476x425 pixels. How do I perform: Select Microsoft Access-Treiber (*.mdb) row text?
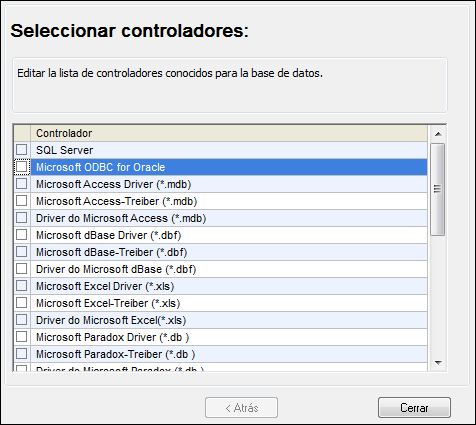pyautogui.click(x=116, y=201)
